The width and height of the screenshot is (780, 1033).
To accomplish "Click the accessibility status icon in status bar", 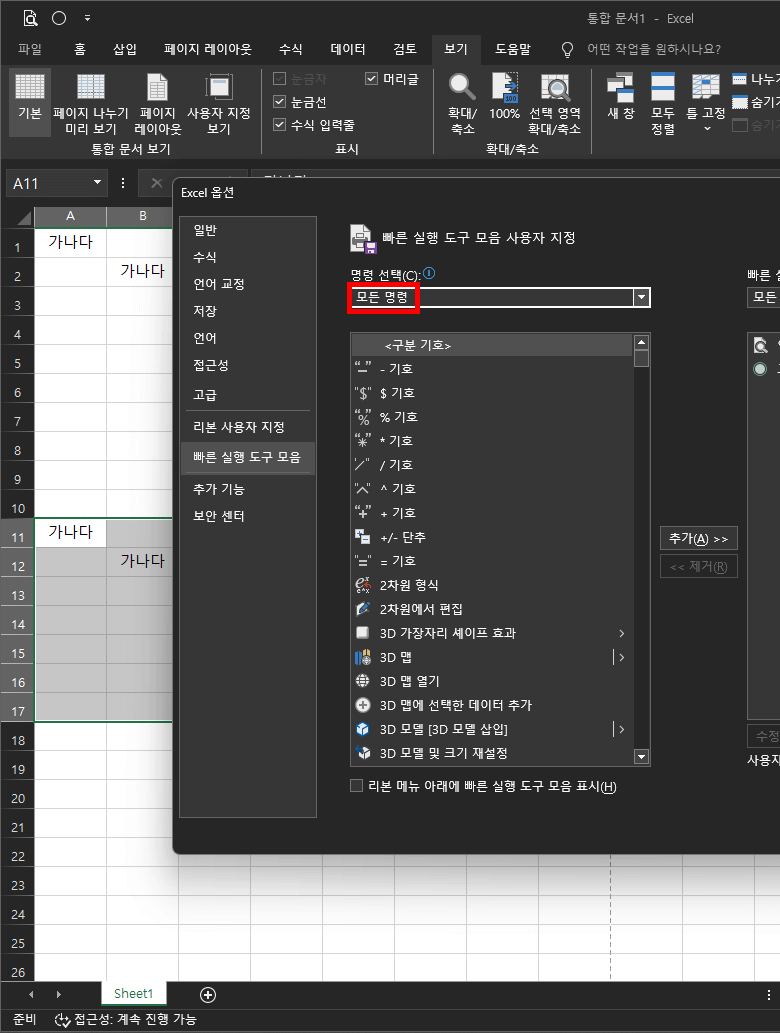I will [x=62, y=1020].
